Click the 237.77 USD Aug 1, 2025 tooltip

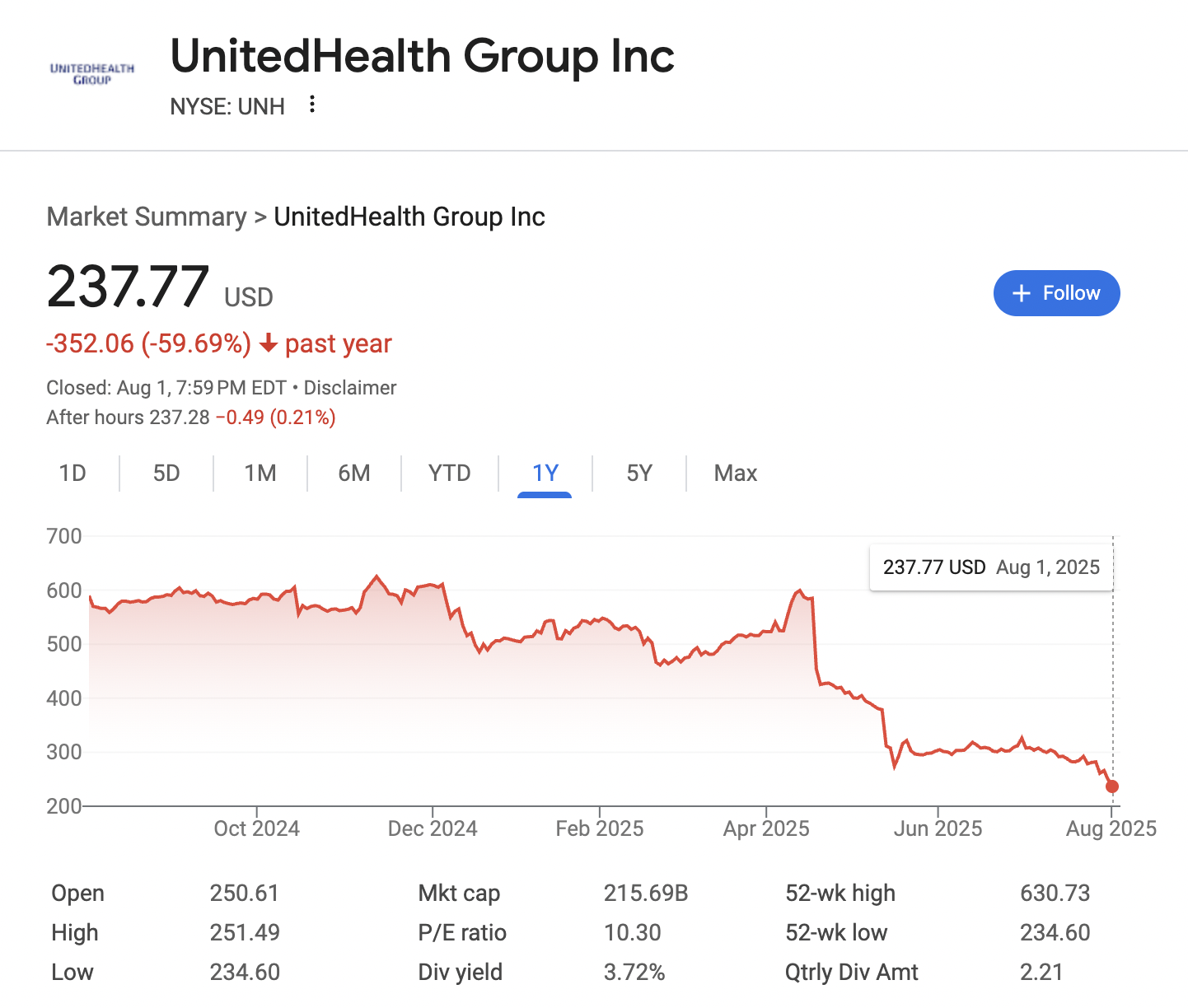tap(991, 567)
